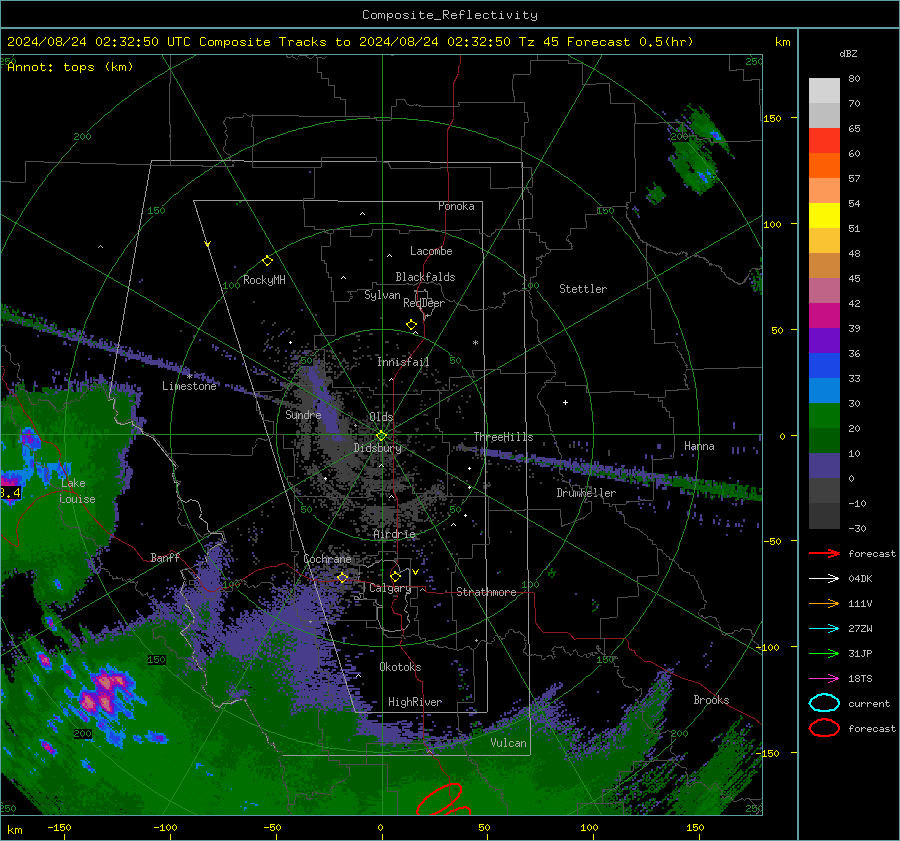Select the yellow diamond radar-center marker at Didsbury
900x841 pixels.
(x=382, y=435)
